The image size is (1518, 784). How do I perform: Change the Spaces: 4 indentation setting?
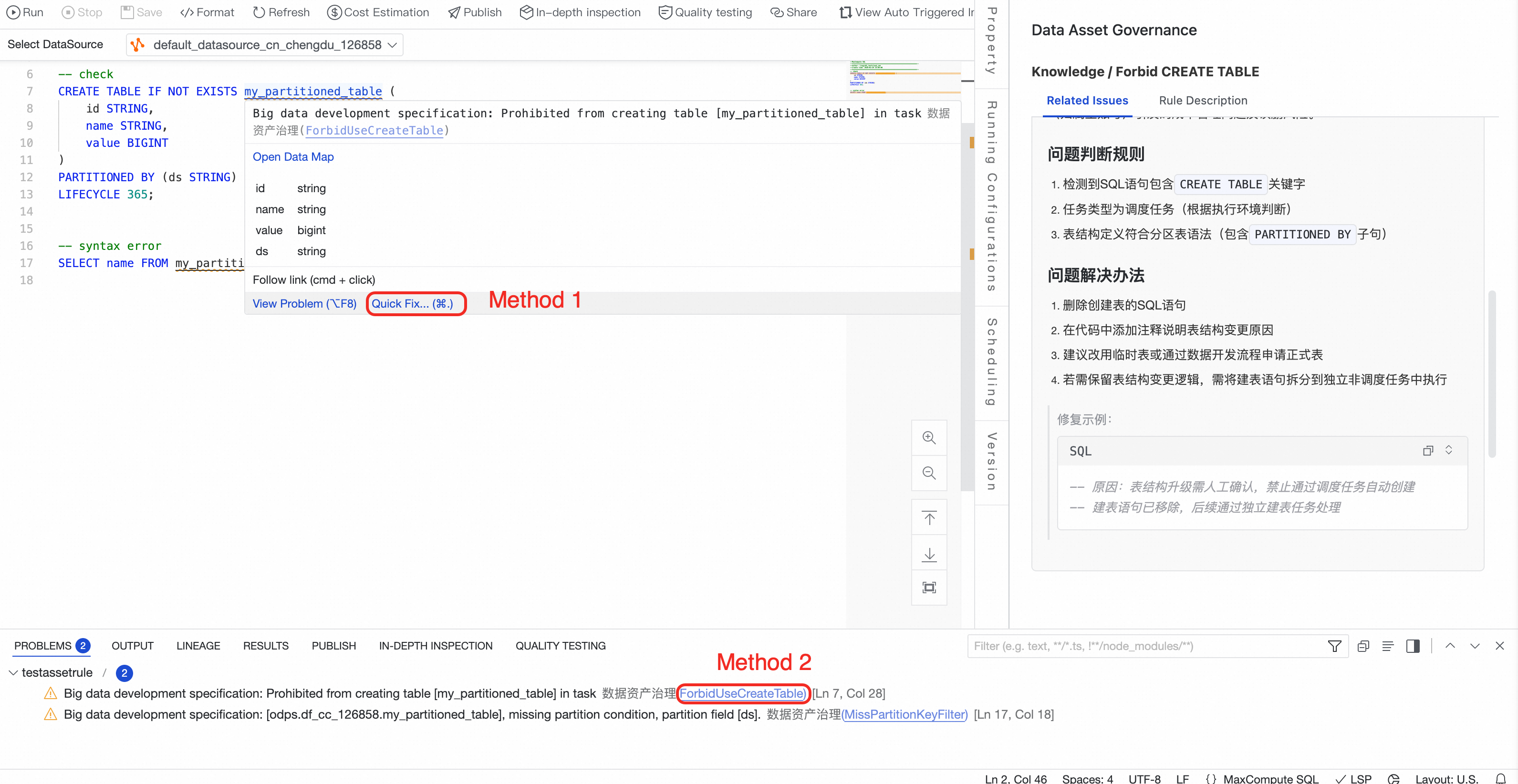tap(1087, 779)
